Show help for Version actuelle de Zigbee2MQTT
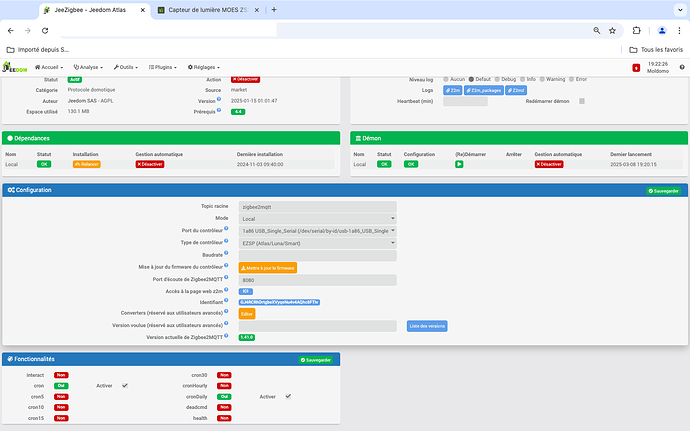Screen dimensions: 690x431 tap(226, 335)
